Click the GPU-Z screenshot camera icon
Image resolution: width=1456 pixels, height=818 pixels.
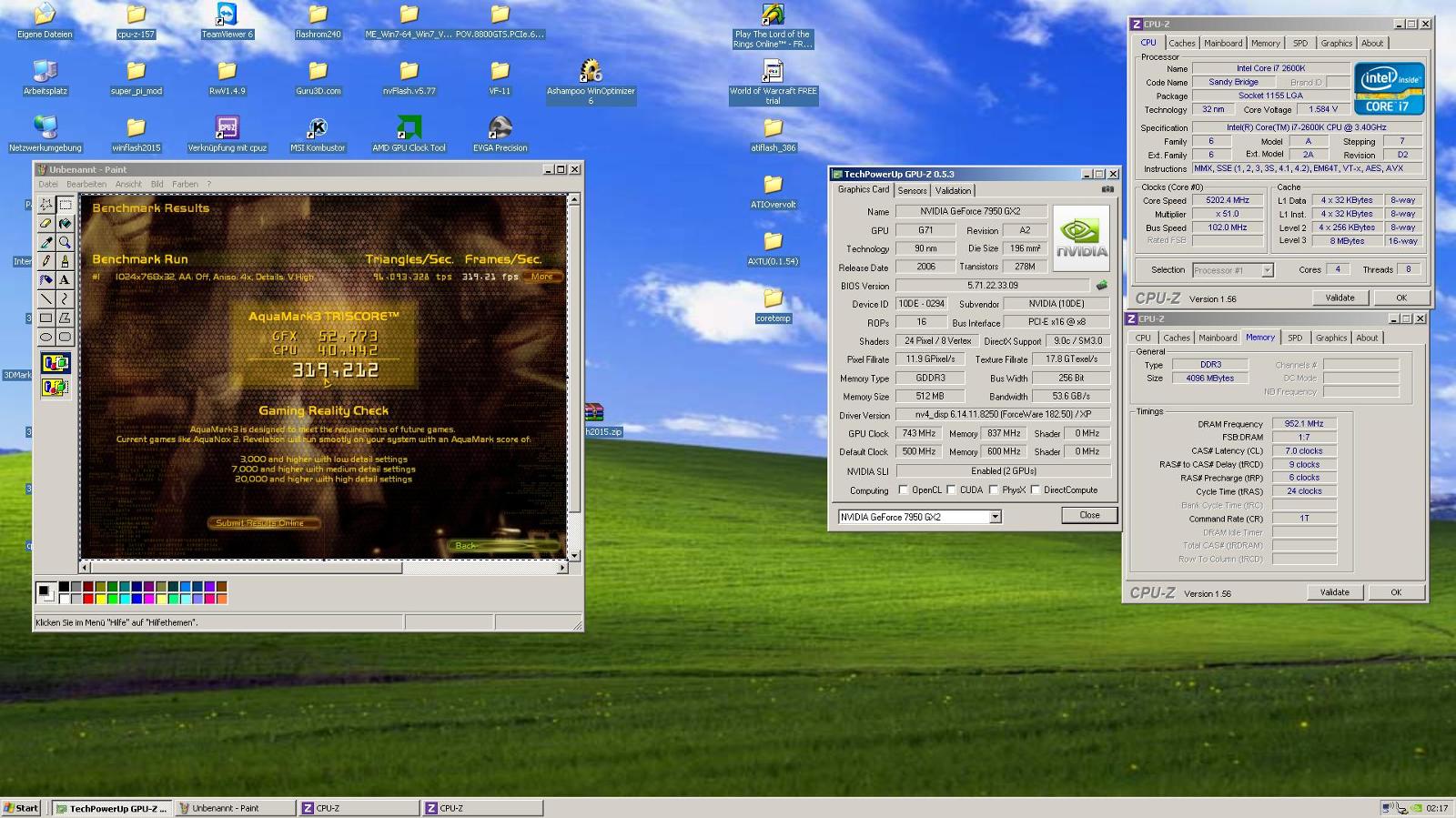click(1107, 189)
